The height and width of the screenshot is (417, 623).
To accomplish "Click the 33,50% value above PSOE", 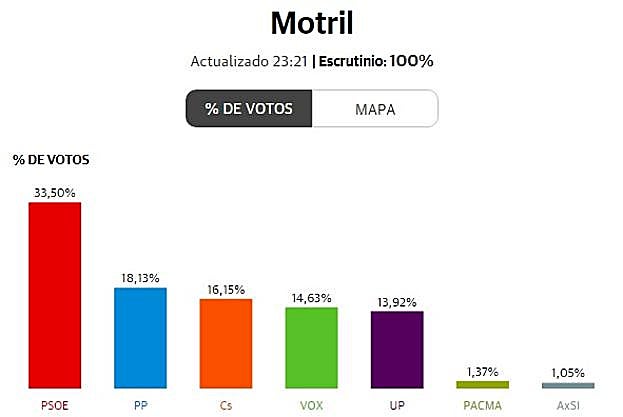I will point(55,192).
